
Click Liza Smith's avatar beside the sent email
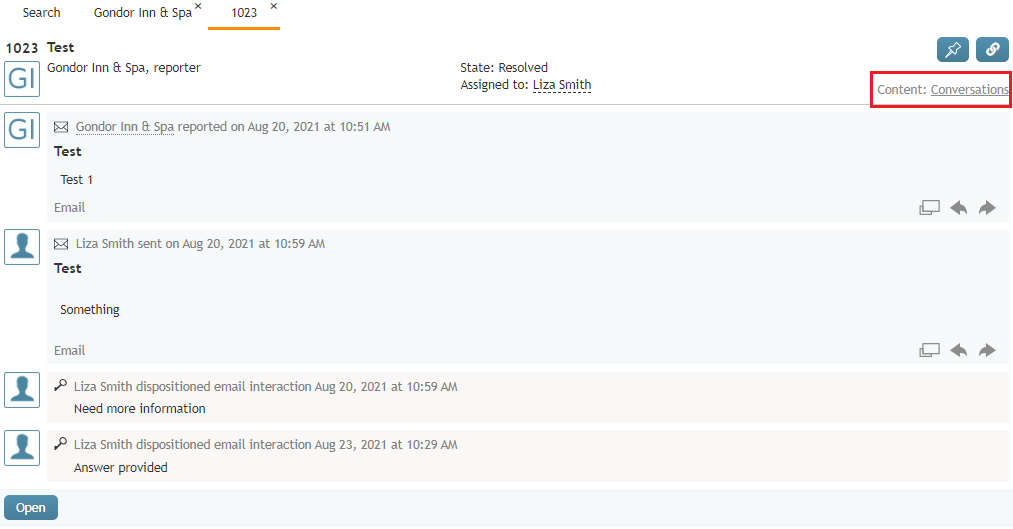pyautogui.click(x=22, y=247)
